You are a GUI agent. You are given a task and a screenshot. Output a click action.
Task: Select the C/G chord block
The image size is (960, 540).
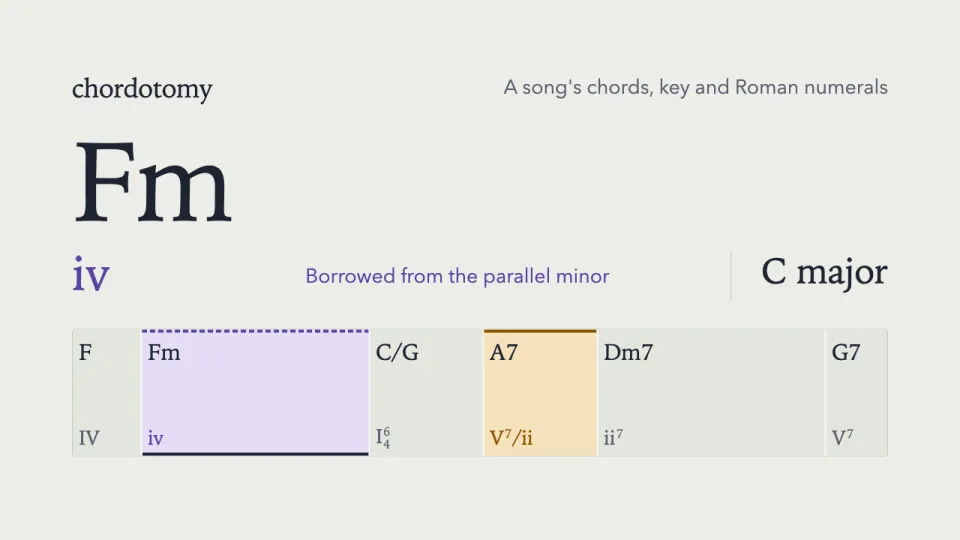[426, 392]
